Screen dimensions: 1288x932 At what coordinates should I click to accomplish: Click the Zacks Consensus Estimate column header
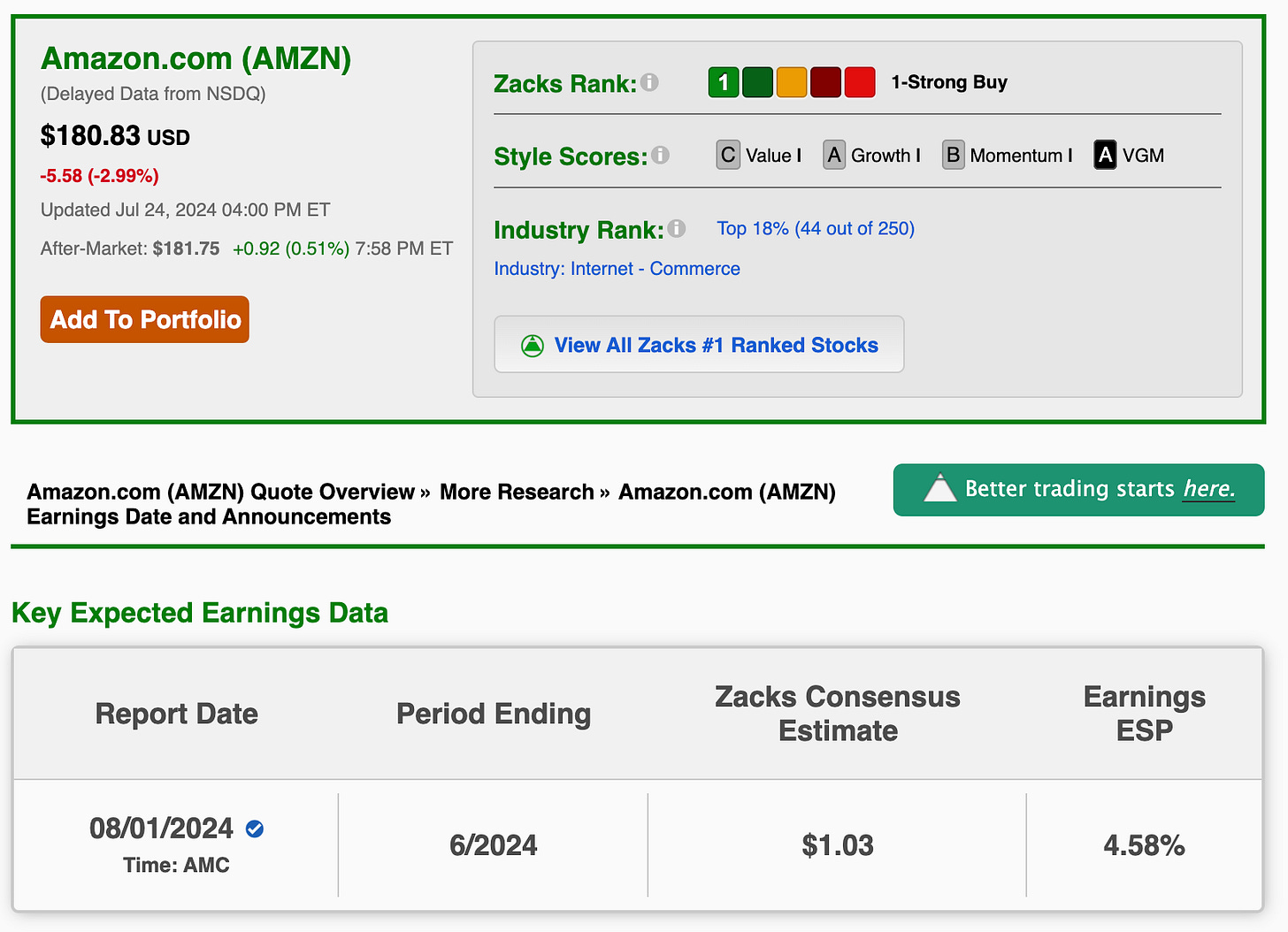click(838, 714)
